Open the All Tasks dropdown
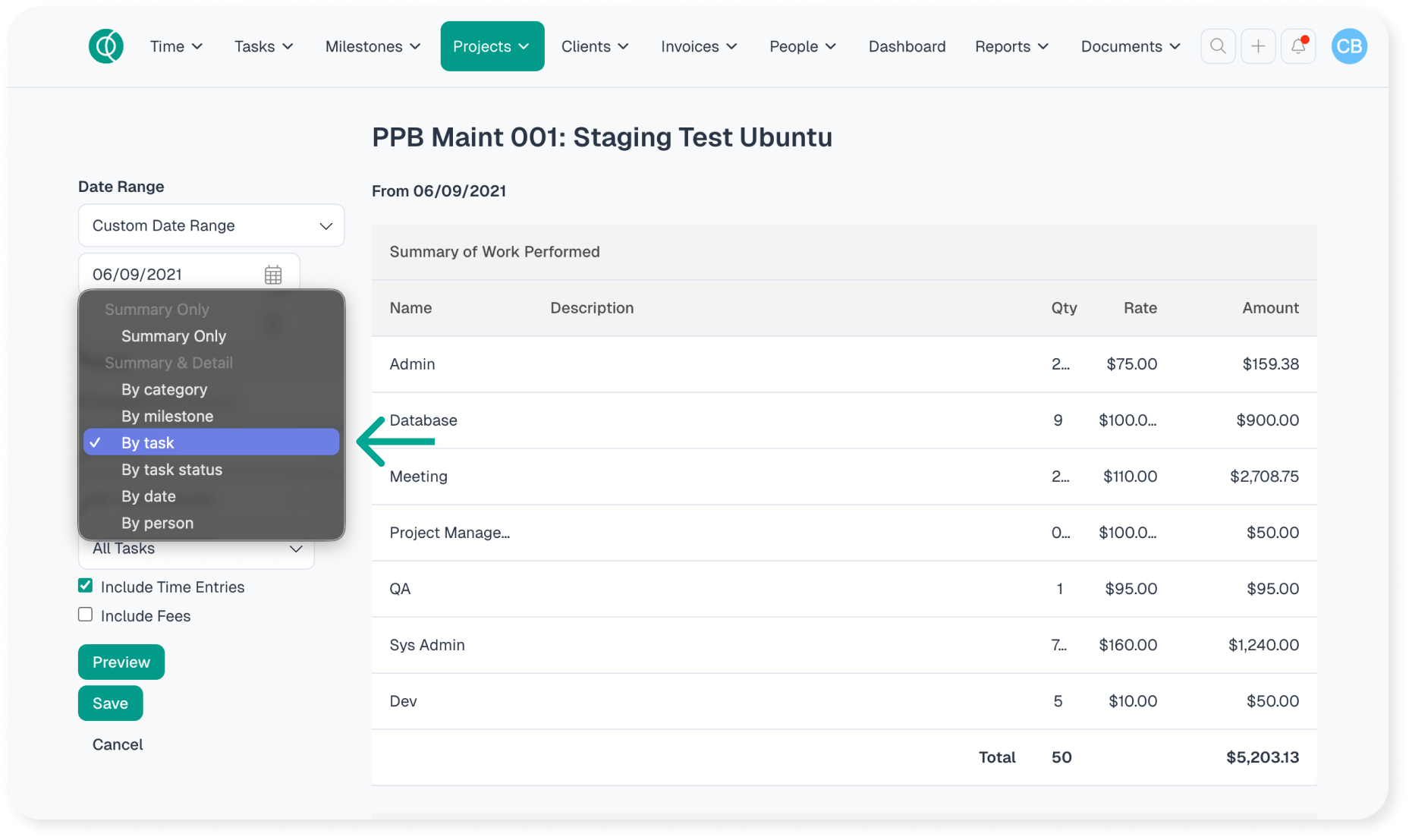Screen dimensions: 1409x840 click(x=197, y=549)
